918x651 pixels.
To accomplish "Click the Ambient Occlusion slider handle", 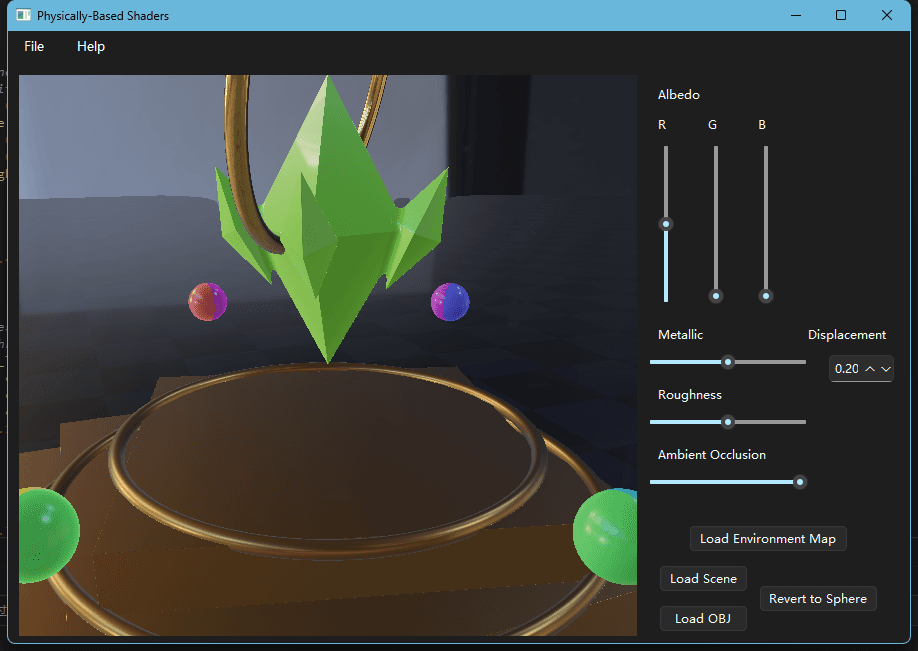I will pos(800,482).
